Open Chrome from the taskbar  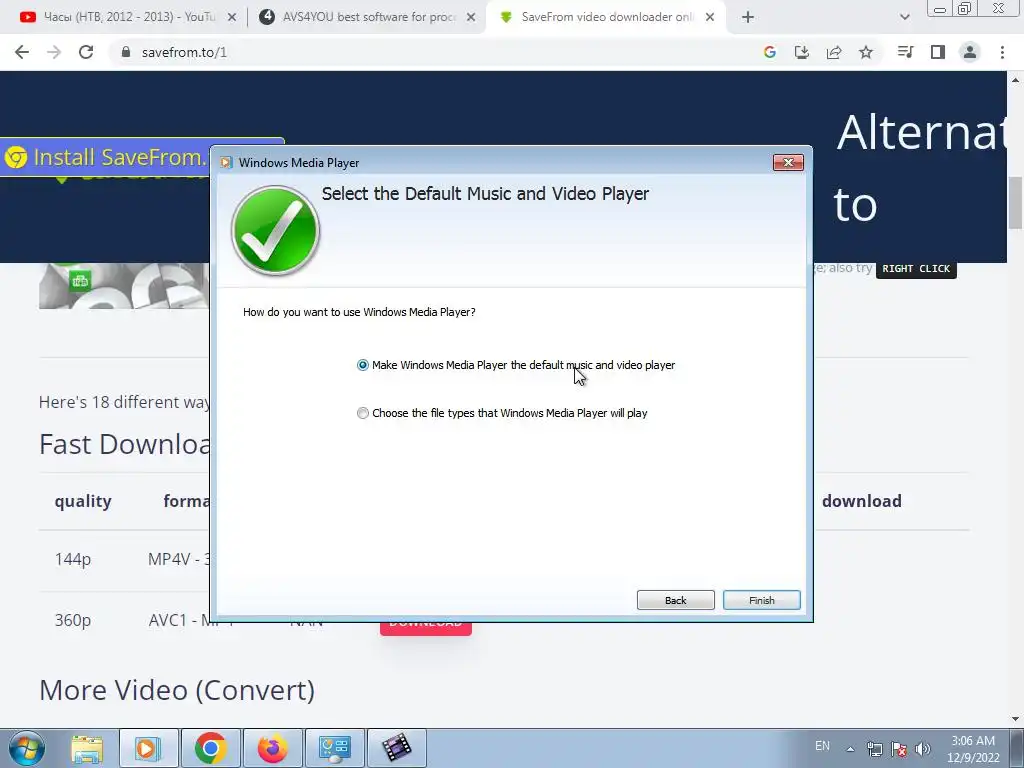point(210,748)
